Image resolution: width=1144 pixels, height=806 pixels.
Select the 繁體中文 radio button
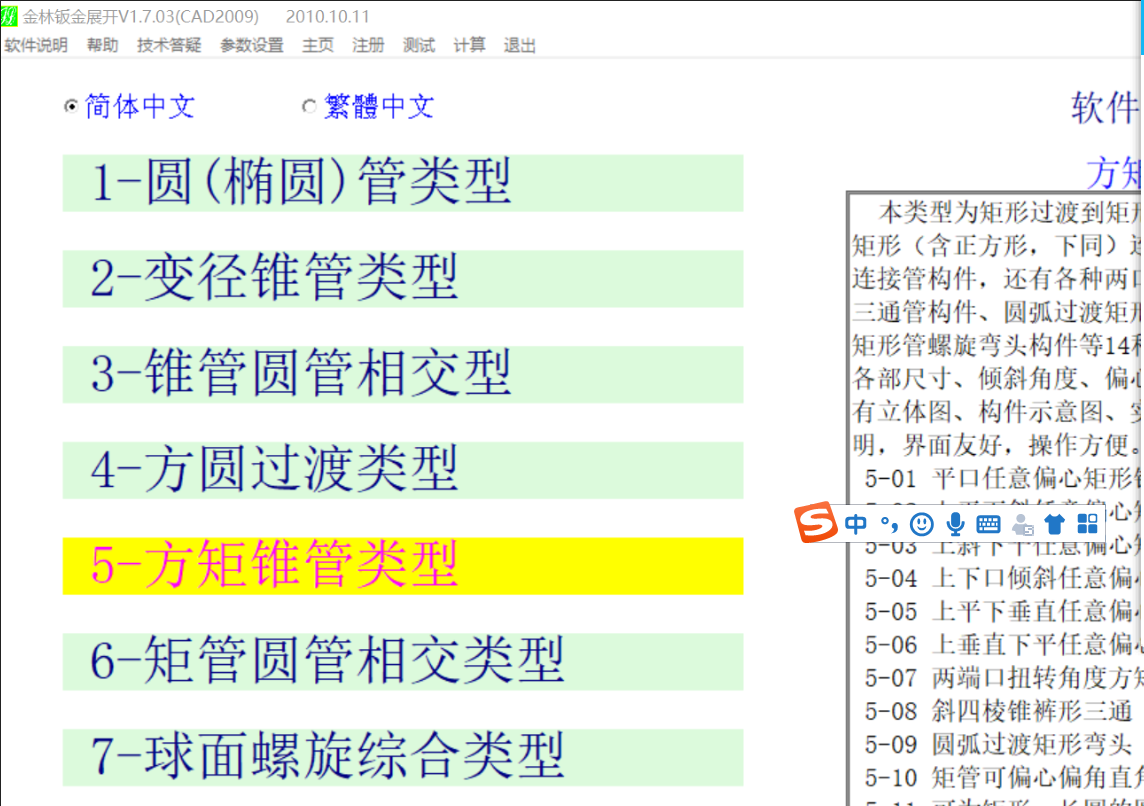pyautogui.click(x=309, y=106)
